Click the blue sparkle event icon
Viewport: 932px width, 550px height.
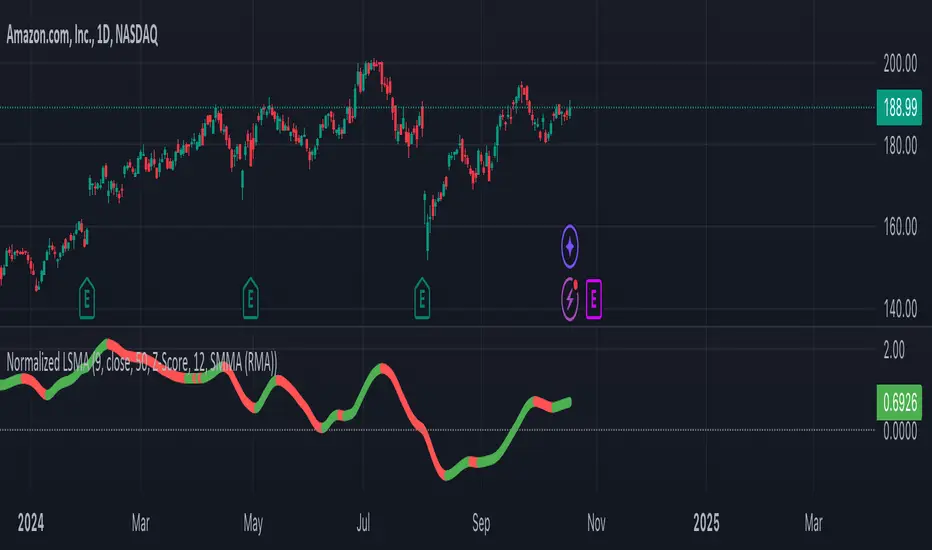[569, 246]
